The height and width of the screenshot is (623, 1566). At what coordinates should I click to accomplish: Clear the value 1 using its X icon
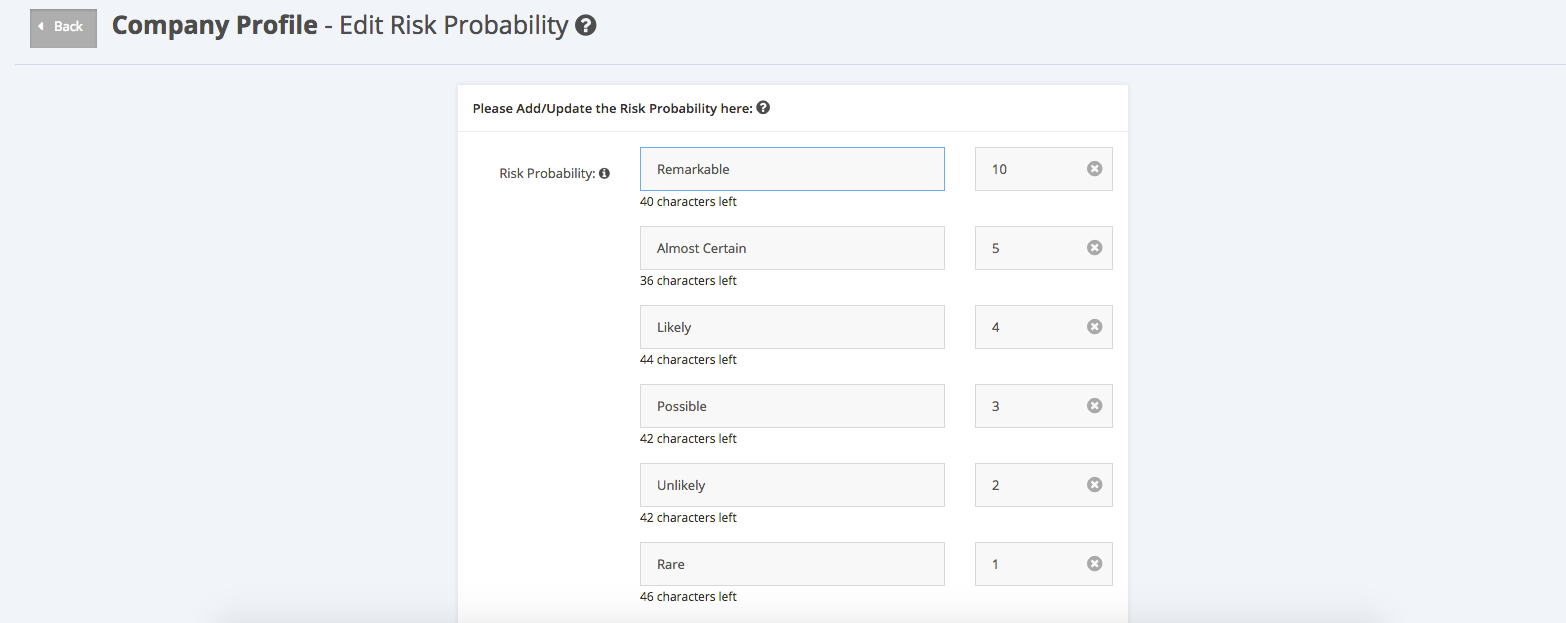1094,564
